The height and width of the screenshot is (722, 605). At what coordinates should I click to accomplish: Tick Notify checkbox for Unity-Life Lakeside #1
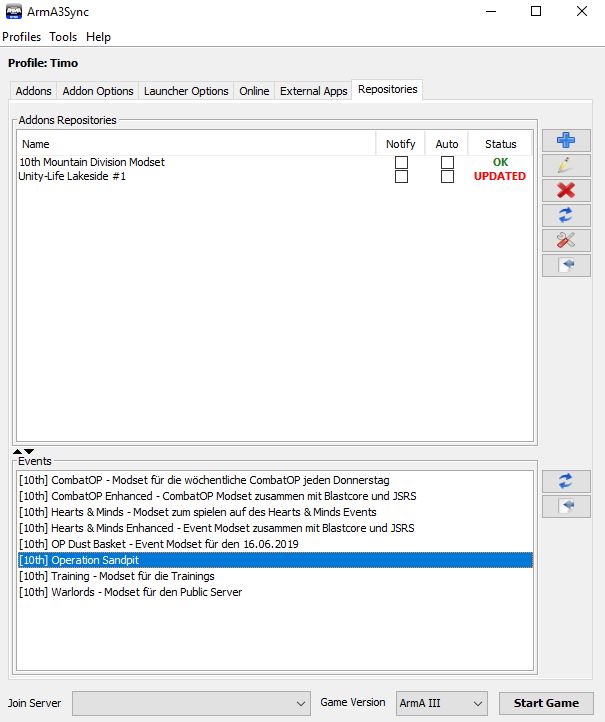401,176
